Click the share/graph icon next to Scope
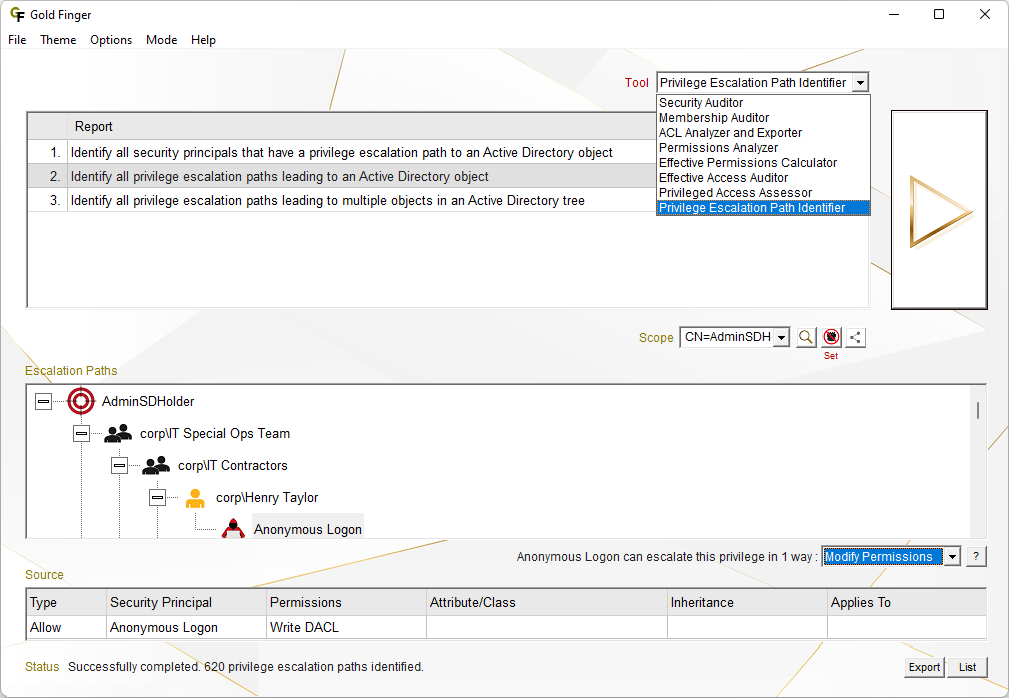The height and width of the screenshot is (698, 1009). [855, 337]
